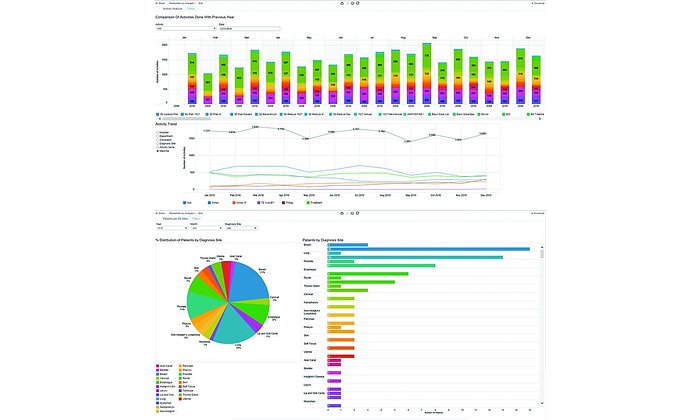Select the Hospital radio button
Viewport: 700px width, 420px height.
coord(158,133)
